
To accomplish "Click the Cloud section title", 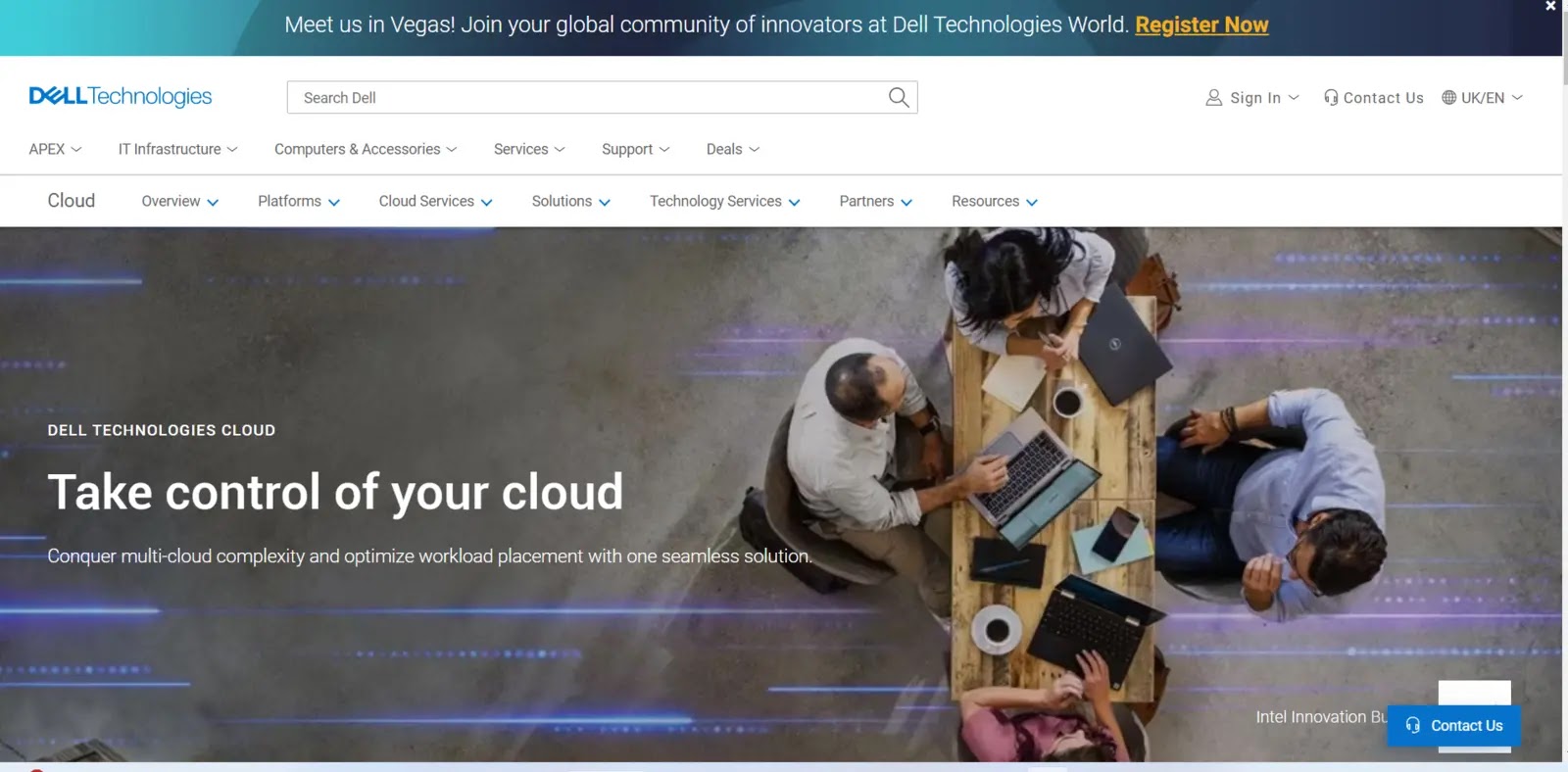I will 72,200.
